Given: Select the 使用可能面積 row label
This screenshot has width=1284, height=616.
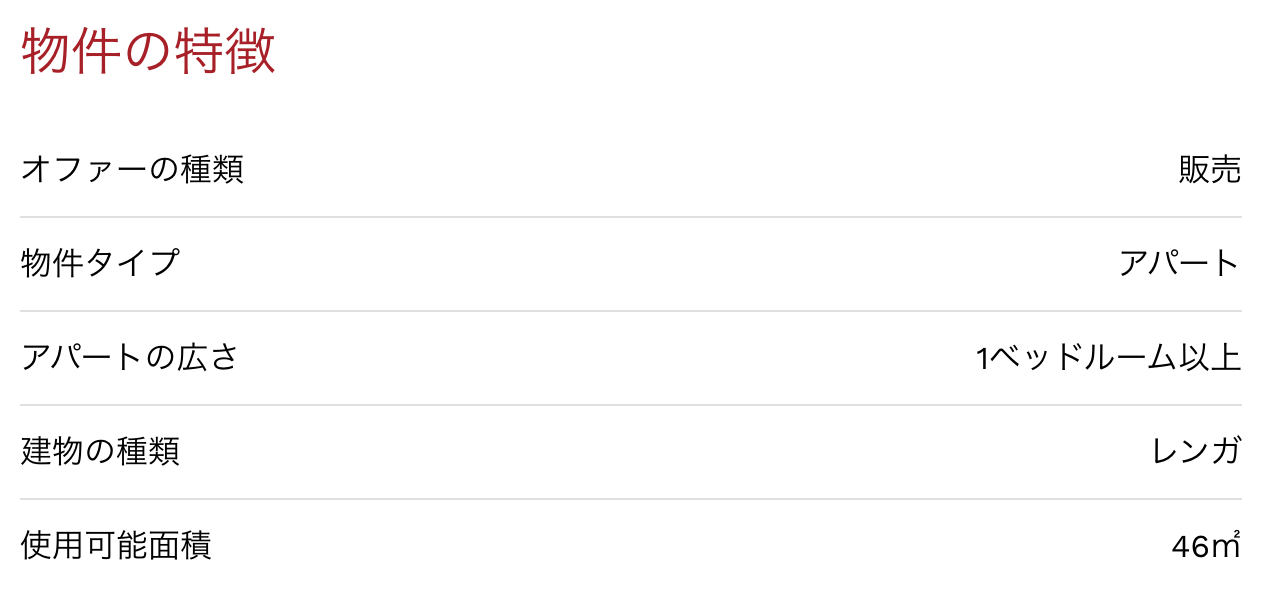Looking at the screenshot, I should 116,546.
